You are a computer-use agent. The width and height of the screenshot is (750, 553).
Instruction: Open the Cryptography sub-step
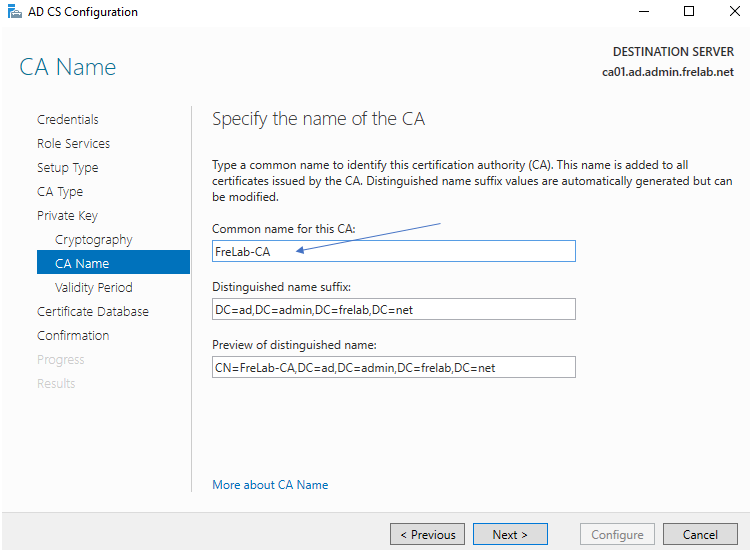93,240
